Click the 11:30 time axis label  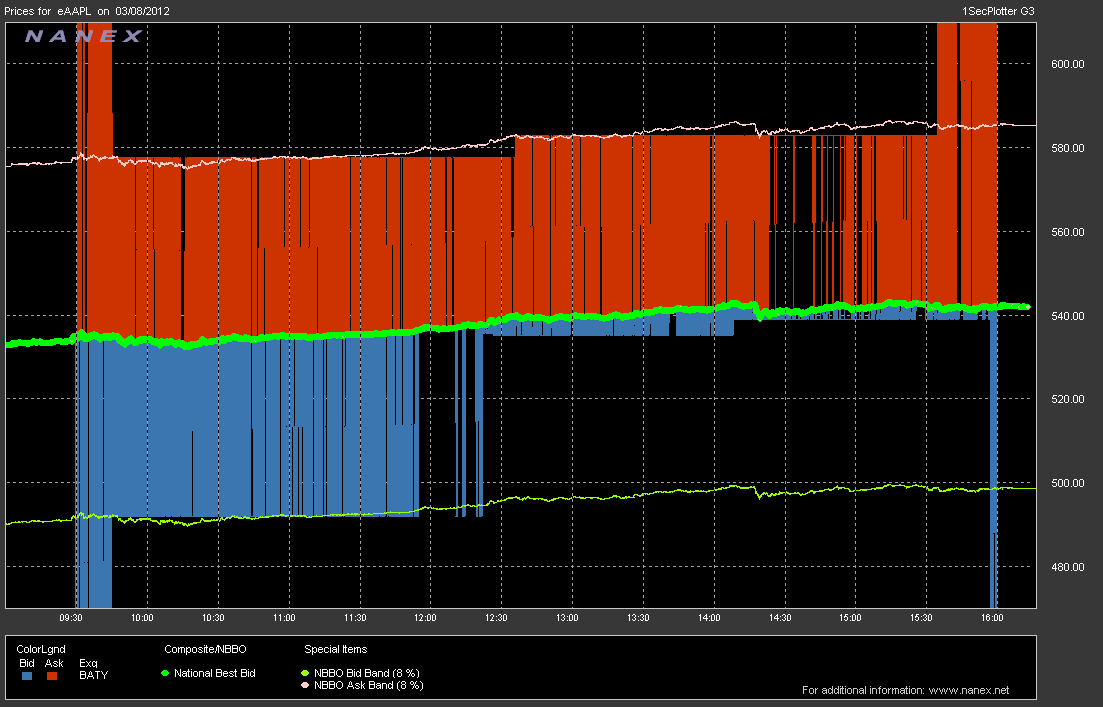tap(355, 618)
